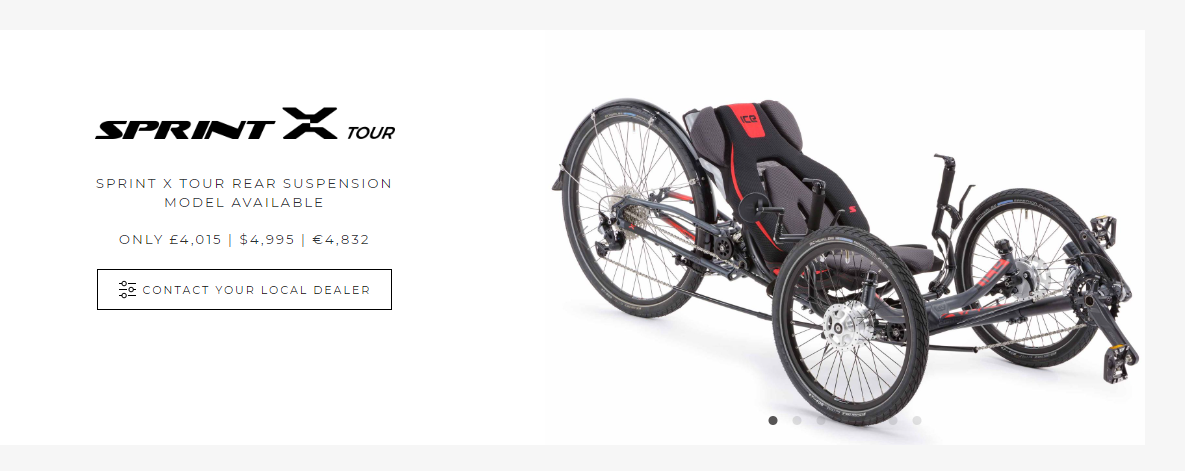Click the ICE logo on the seat headrest
This screenshot has height=471, width=1185.
748,119
